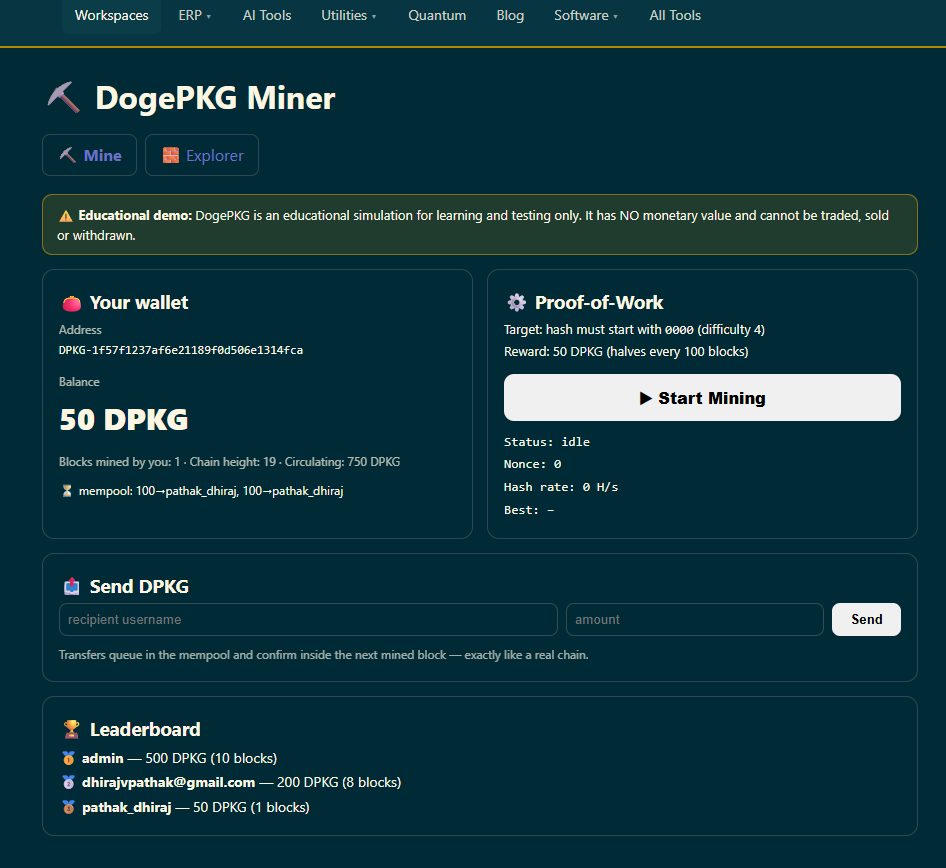Click the purse icon beside Your wallet

coord(71,303)
